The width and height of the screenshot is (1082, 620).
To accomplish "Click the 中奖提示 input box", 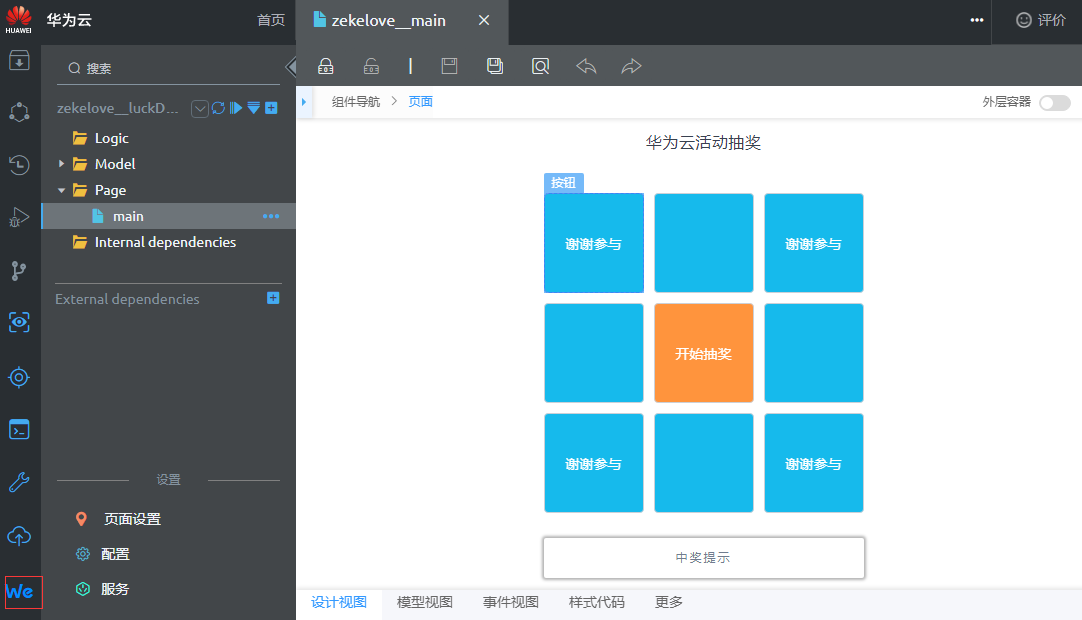I will [x=703, y=558].
